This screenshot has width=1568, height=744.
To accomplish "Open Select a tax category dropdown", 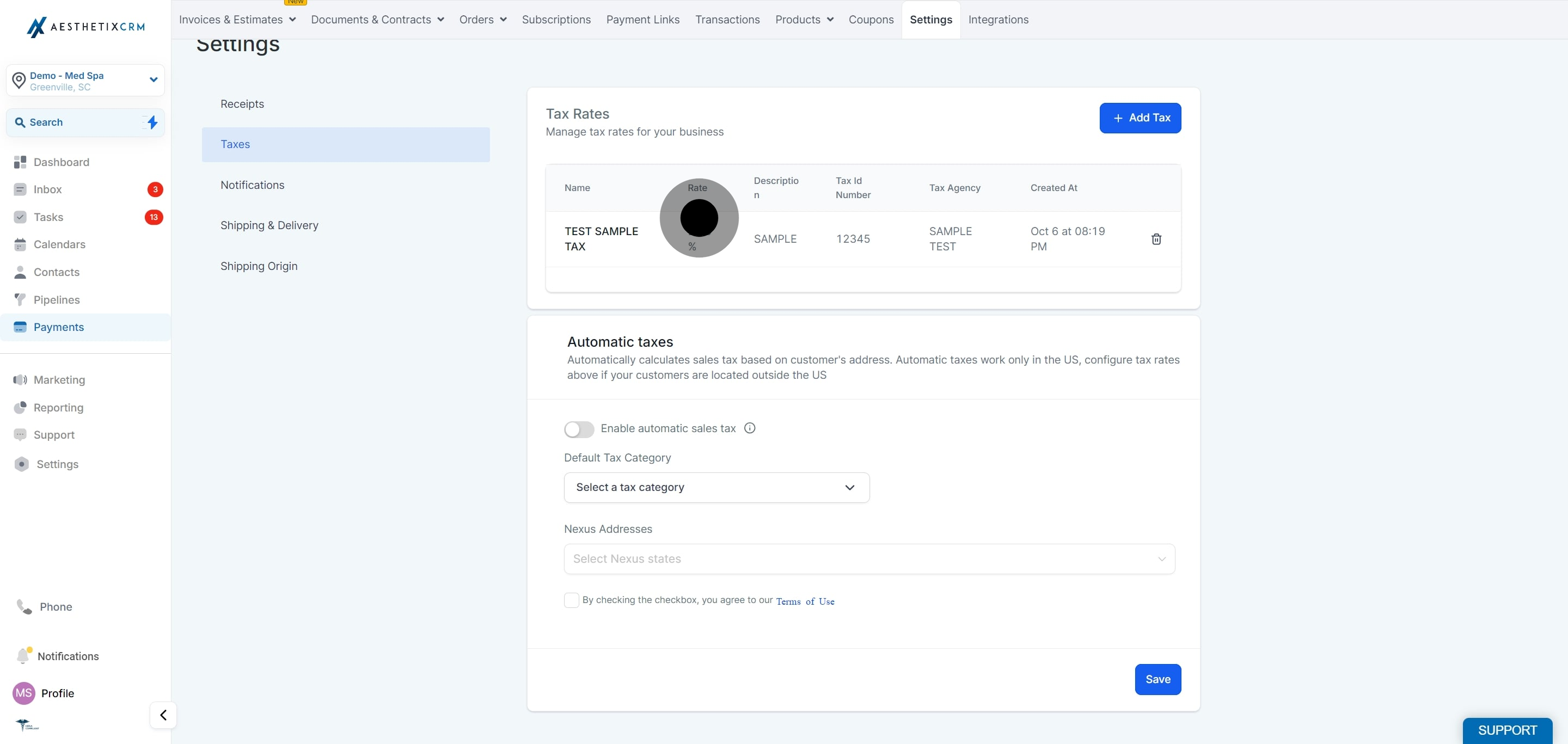I will click(716, 488).
